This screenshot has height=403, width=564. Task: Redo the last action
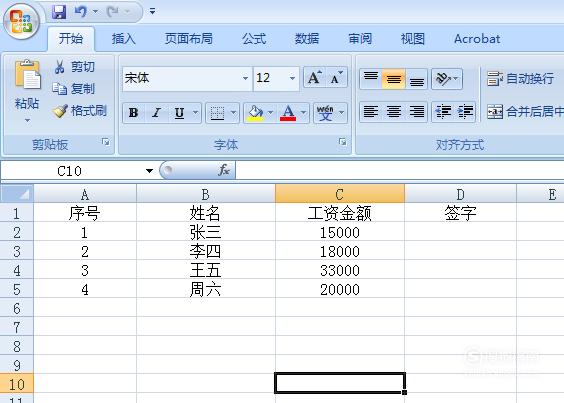[x=113, y=12]
